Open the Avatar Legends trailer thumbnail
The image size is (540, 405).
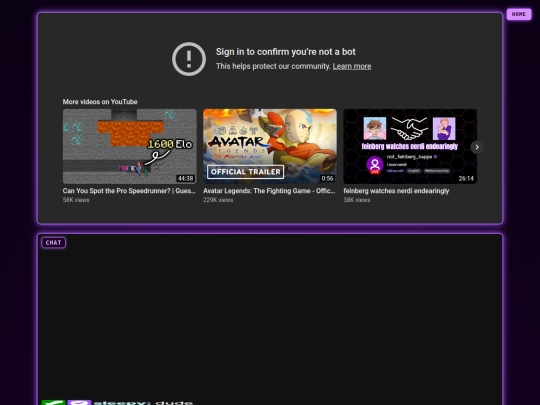click(x=270, y=146)
